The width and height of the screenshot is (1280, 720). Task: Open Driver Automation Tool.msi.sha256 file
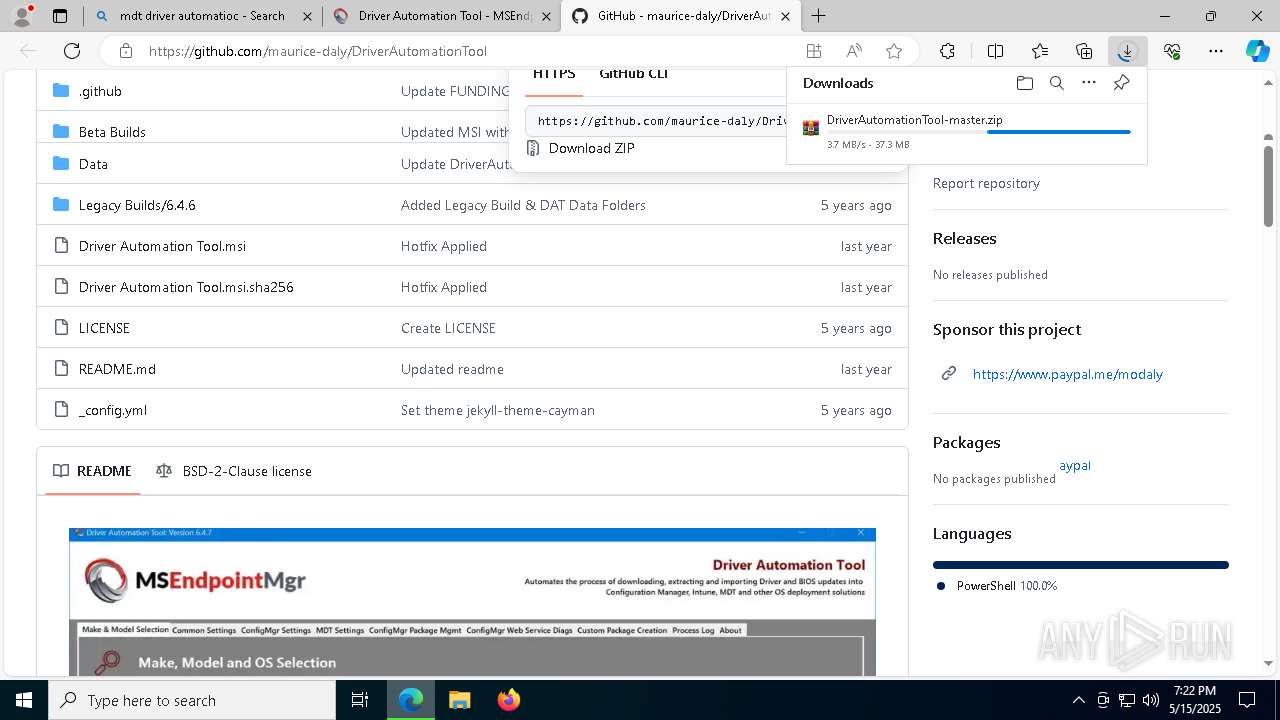coord(186,287)
